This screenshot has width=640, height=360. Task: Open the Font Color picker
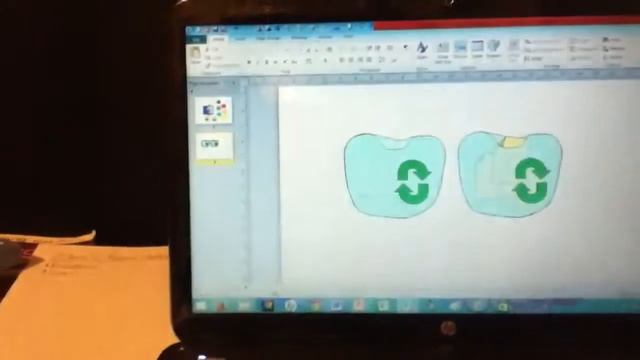[326, 61]
